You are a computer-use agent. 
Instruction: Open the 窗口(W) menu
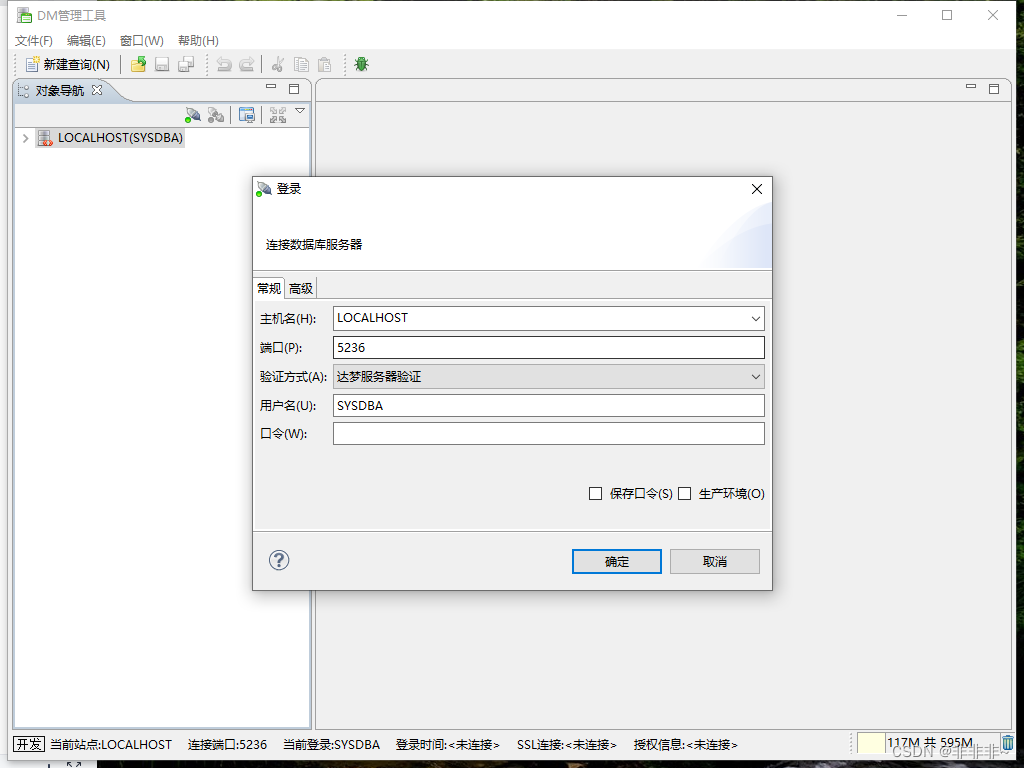pos(142,40)
